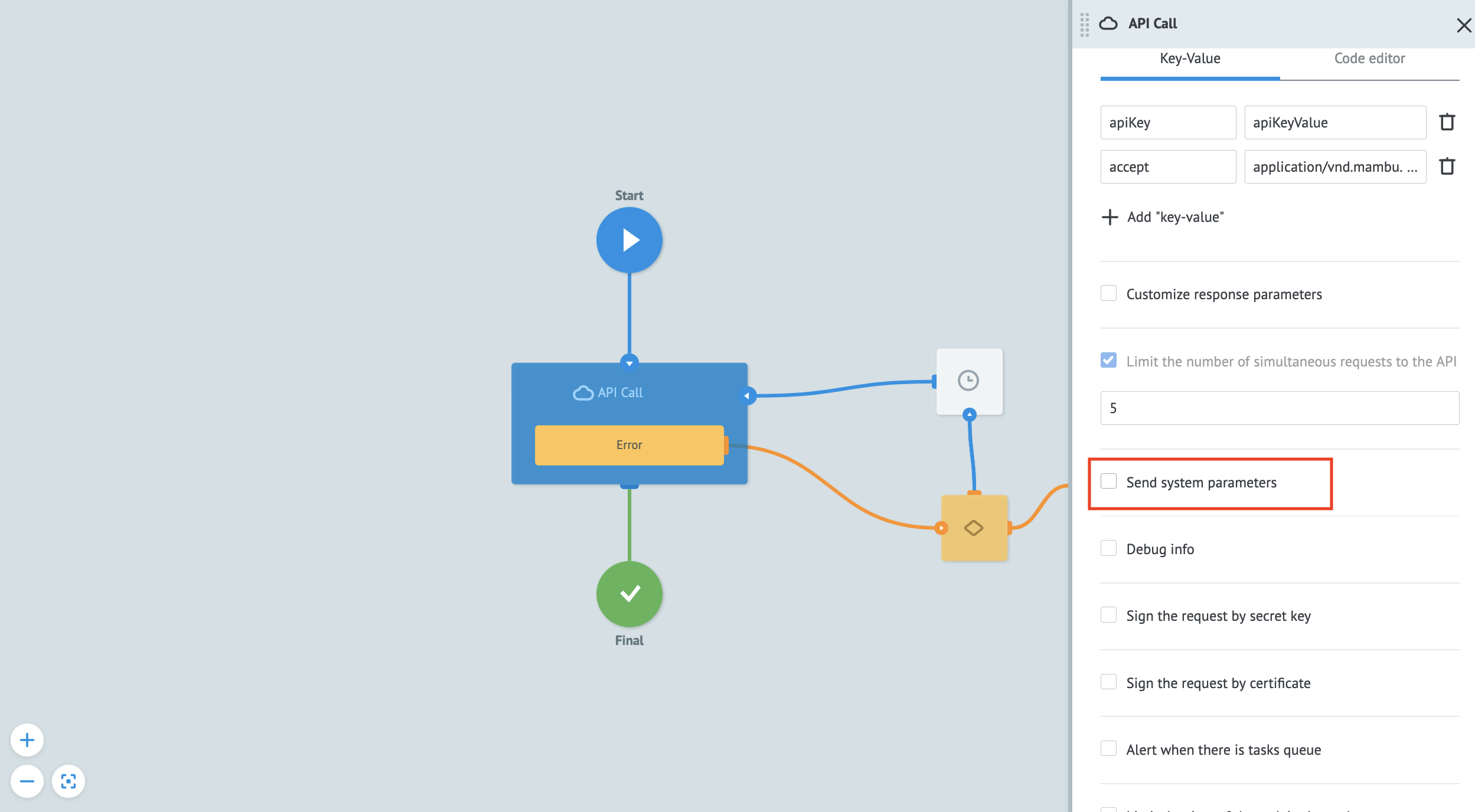The width and height of the screenshot is (1475, 812).
Task: Select the orange condition diamond node
Action: 974,527
